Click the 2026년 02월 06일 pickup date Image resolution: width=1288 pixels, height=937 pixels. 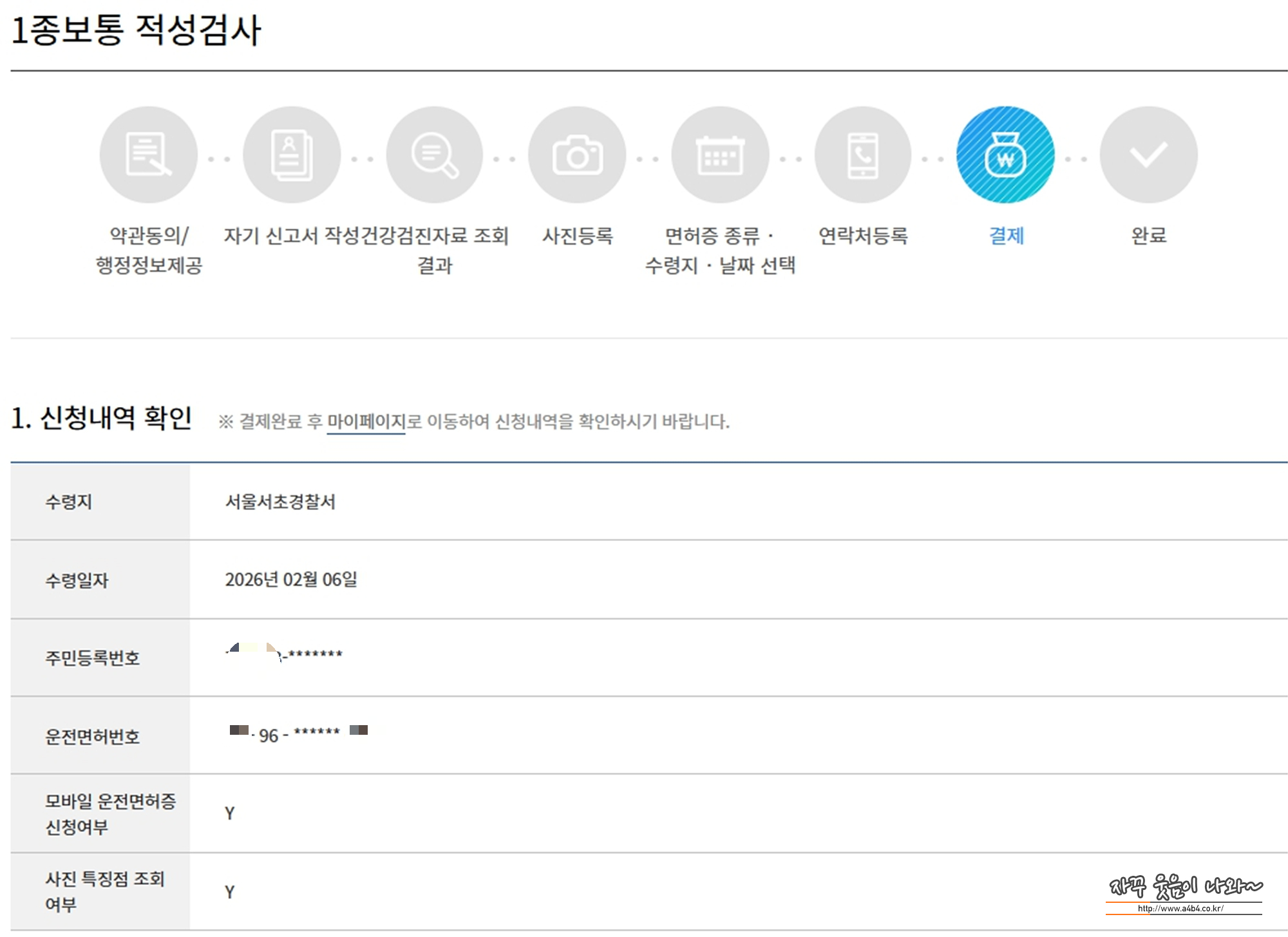tap(291, 580)
